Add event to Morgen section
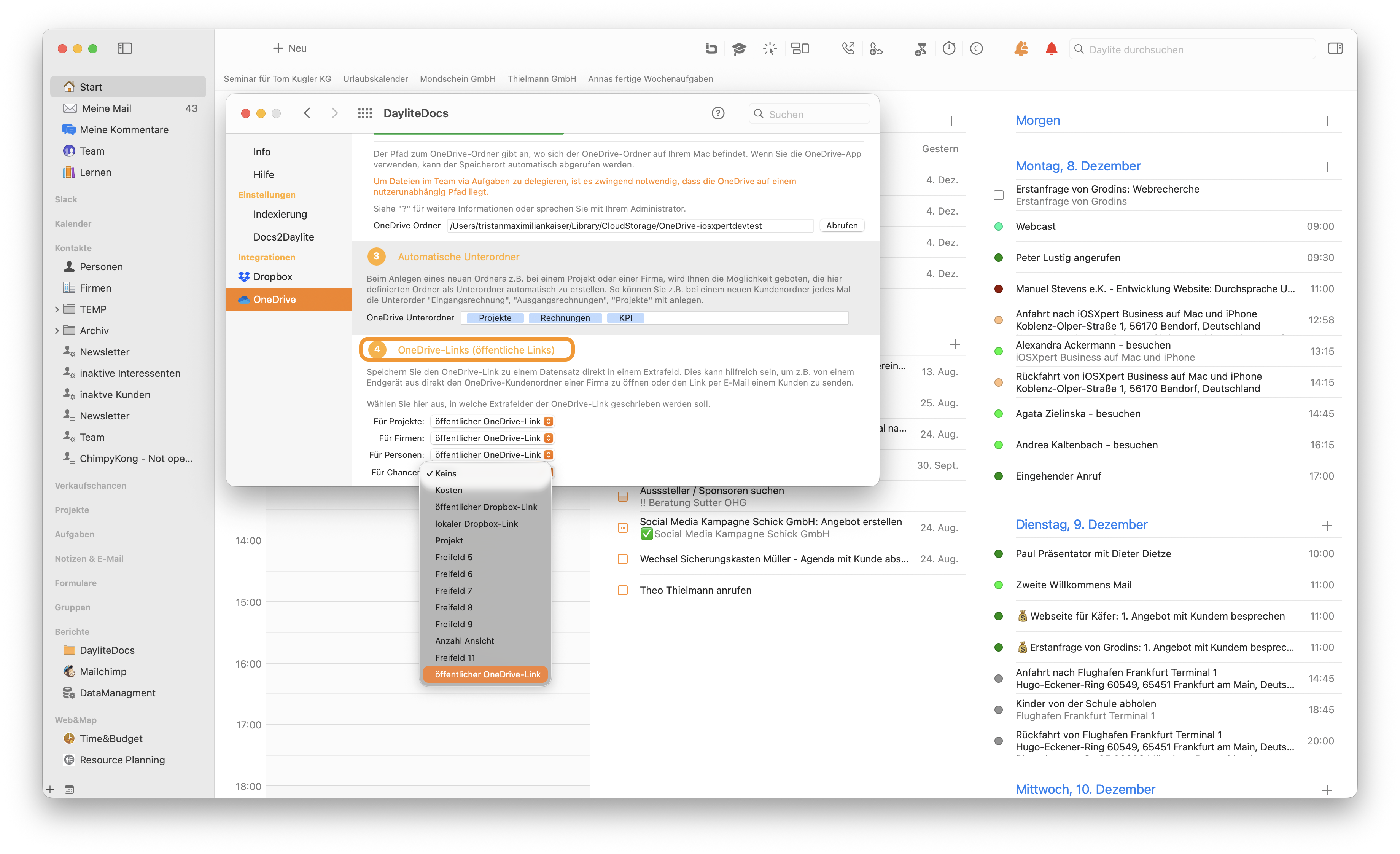Viewport: 1400px width, 854px height. point(1327,121)
